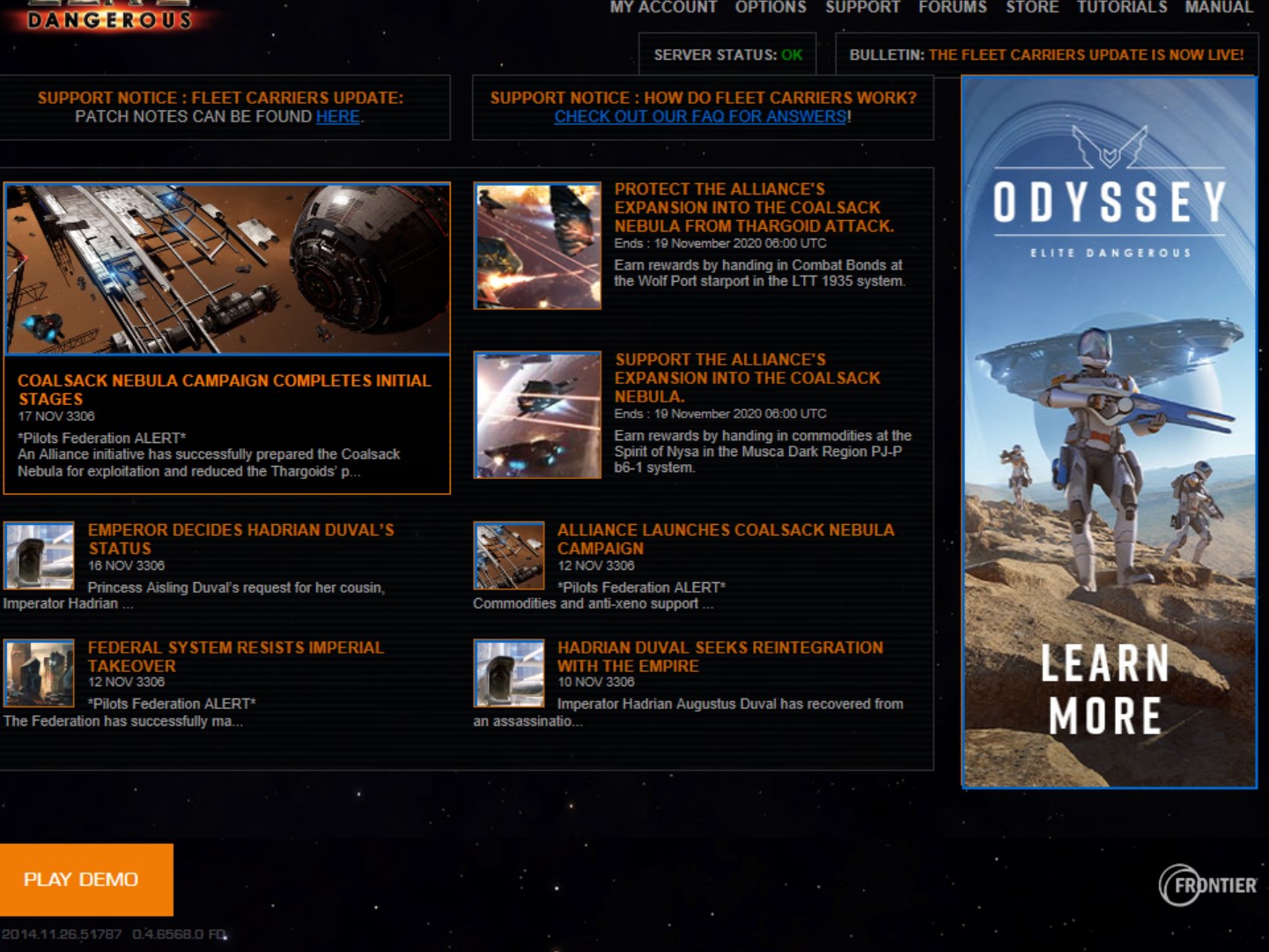This screenshot has width=1269, height=952.
Task: Click the Odyssey title on the banner
Action: click(1110, 202)
